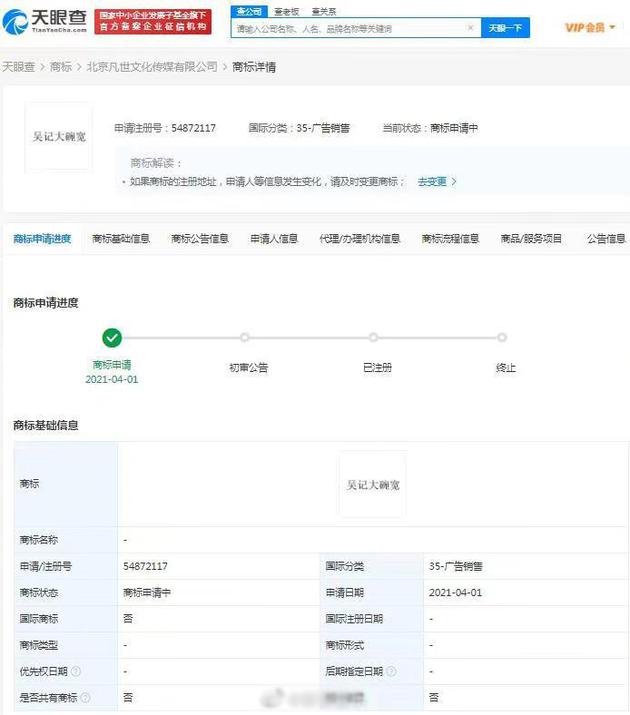The height and width of the screenshot is (715, 630).
Task: Click the 吴记大碗宽 trademark image in table
Action: coord(372,484)
